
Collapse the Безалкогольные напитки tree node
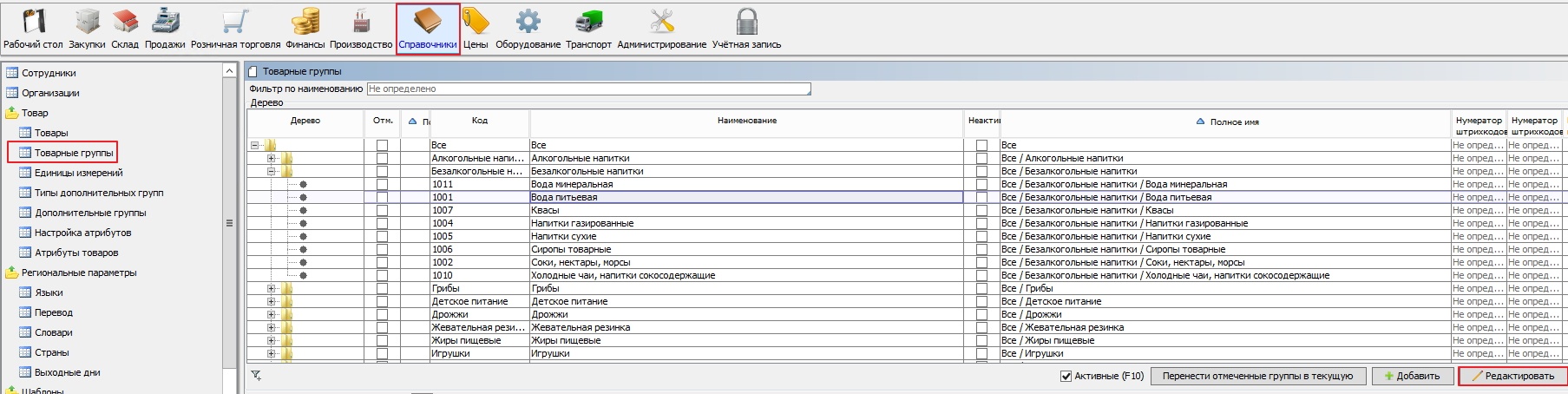click(x=272, y=172)
